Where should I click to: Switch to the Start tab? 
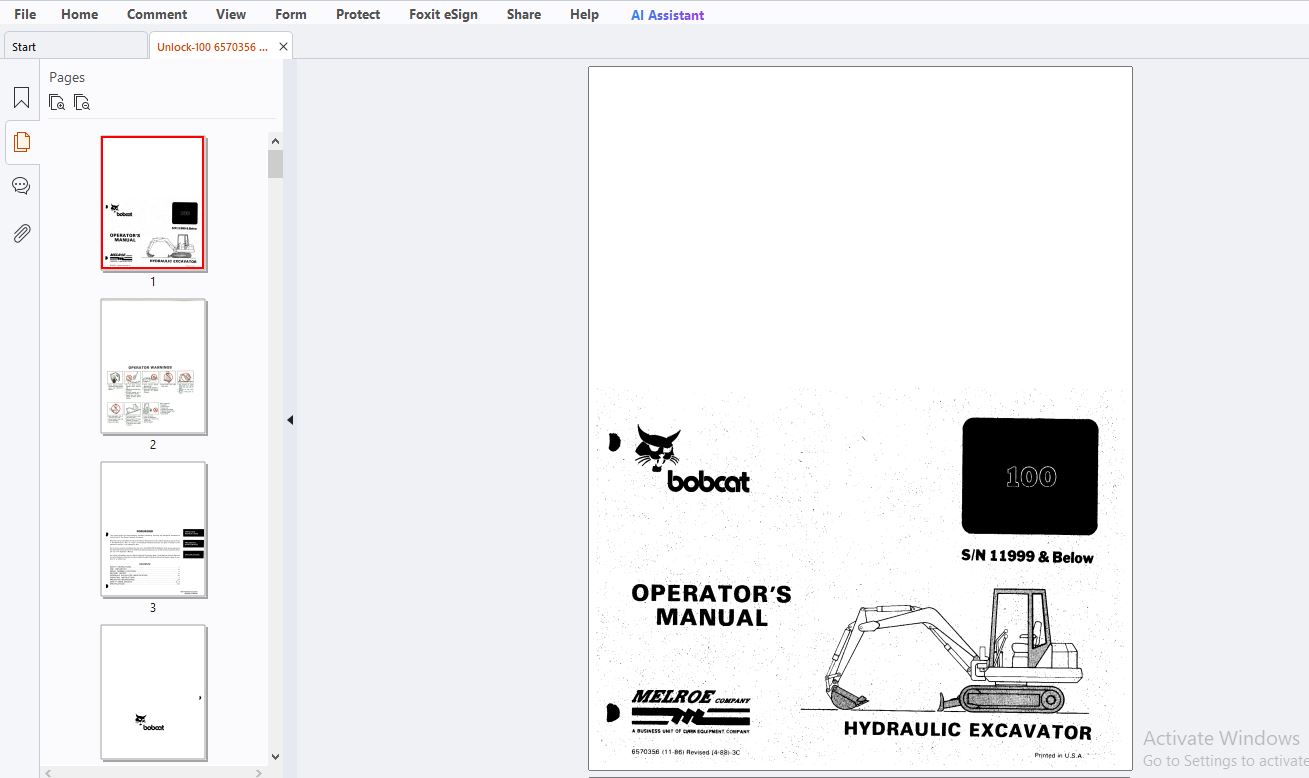76,46
